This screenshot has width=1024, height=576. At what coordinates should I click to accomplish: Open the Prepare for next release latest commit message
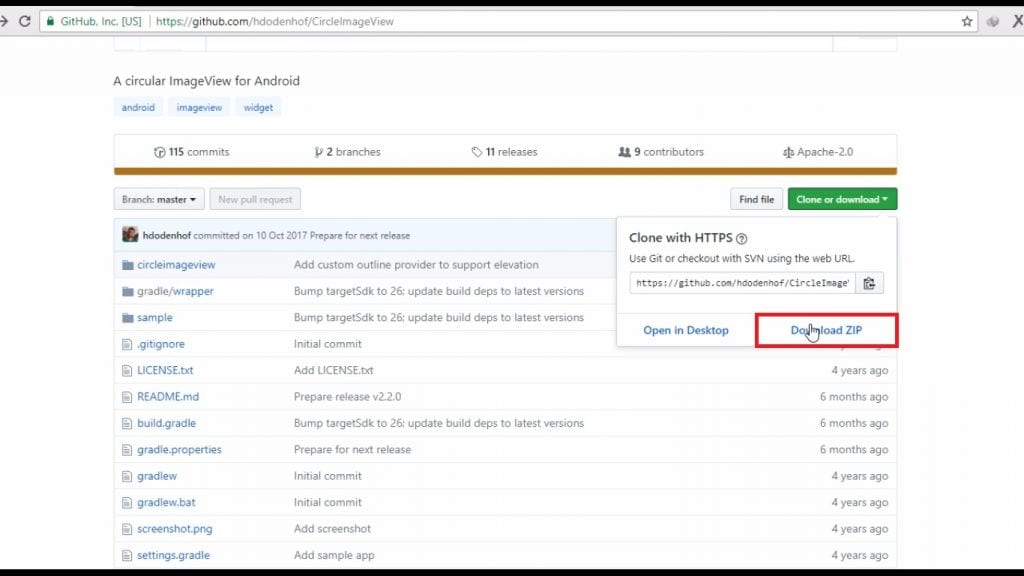(360, 236)
